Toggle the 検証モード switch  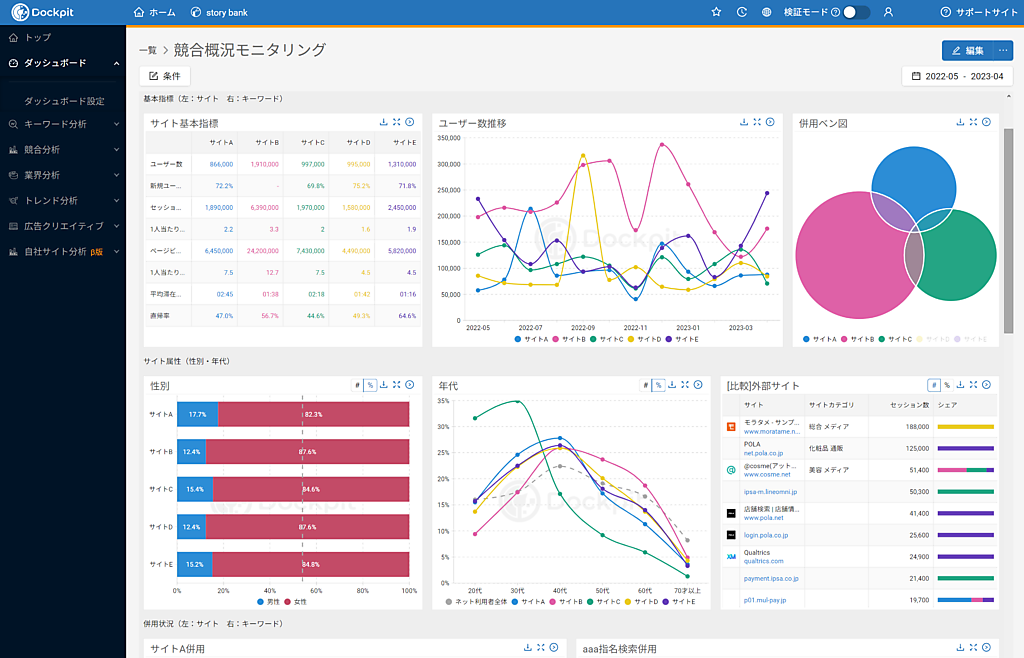coord(856,12)
